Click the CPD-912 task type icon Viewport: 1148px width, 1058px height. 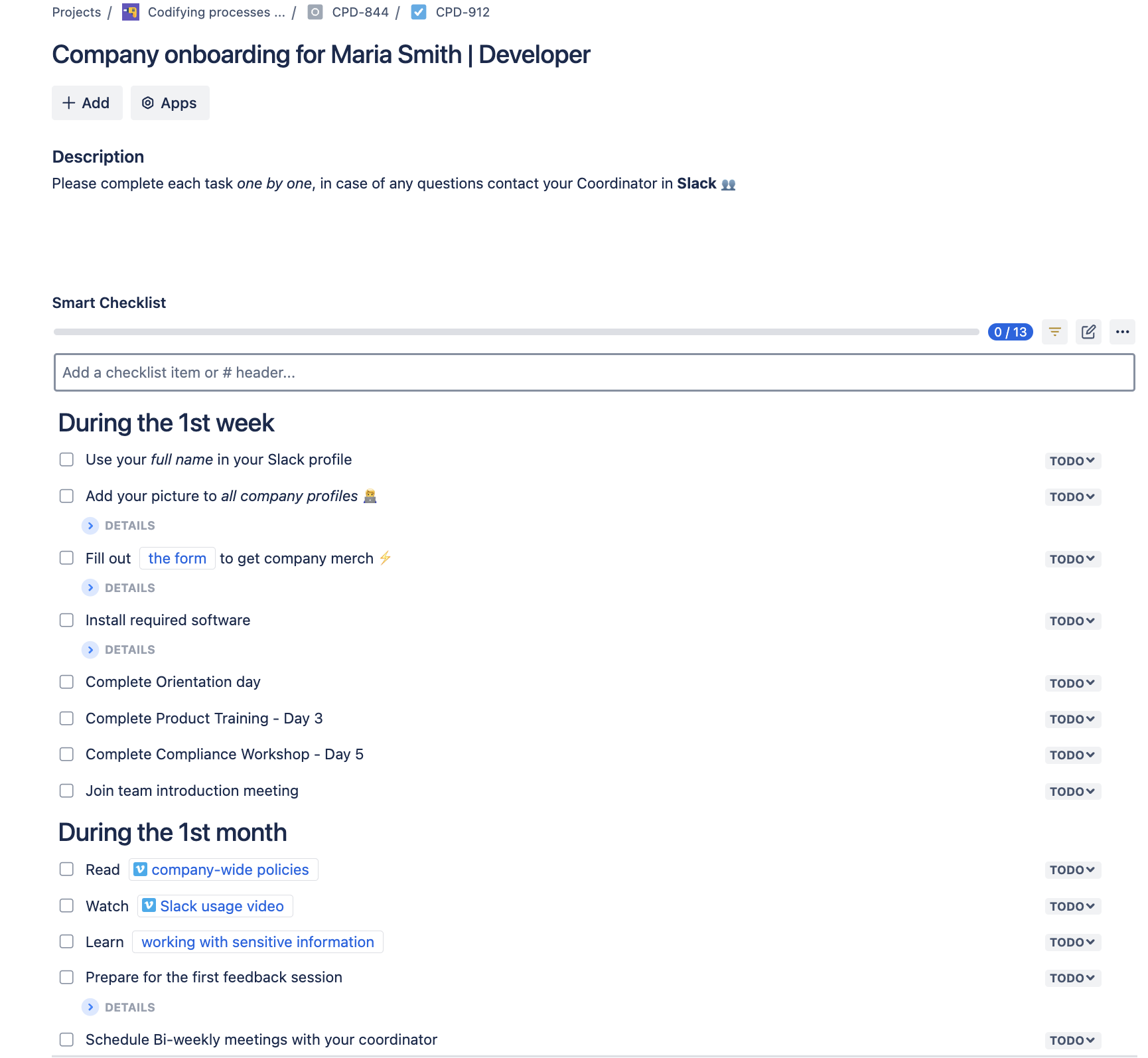coord(419,12)
